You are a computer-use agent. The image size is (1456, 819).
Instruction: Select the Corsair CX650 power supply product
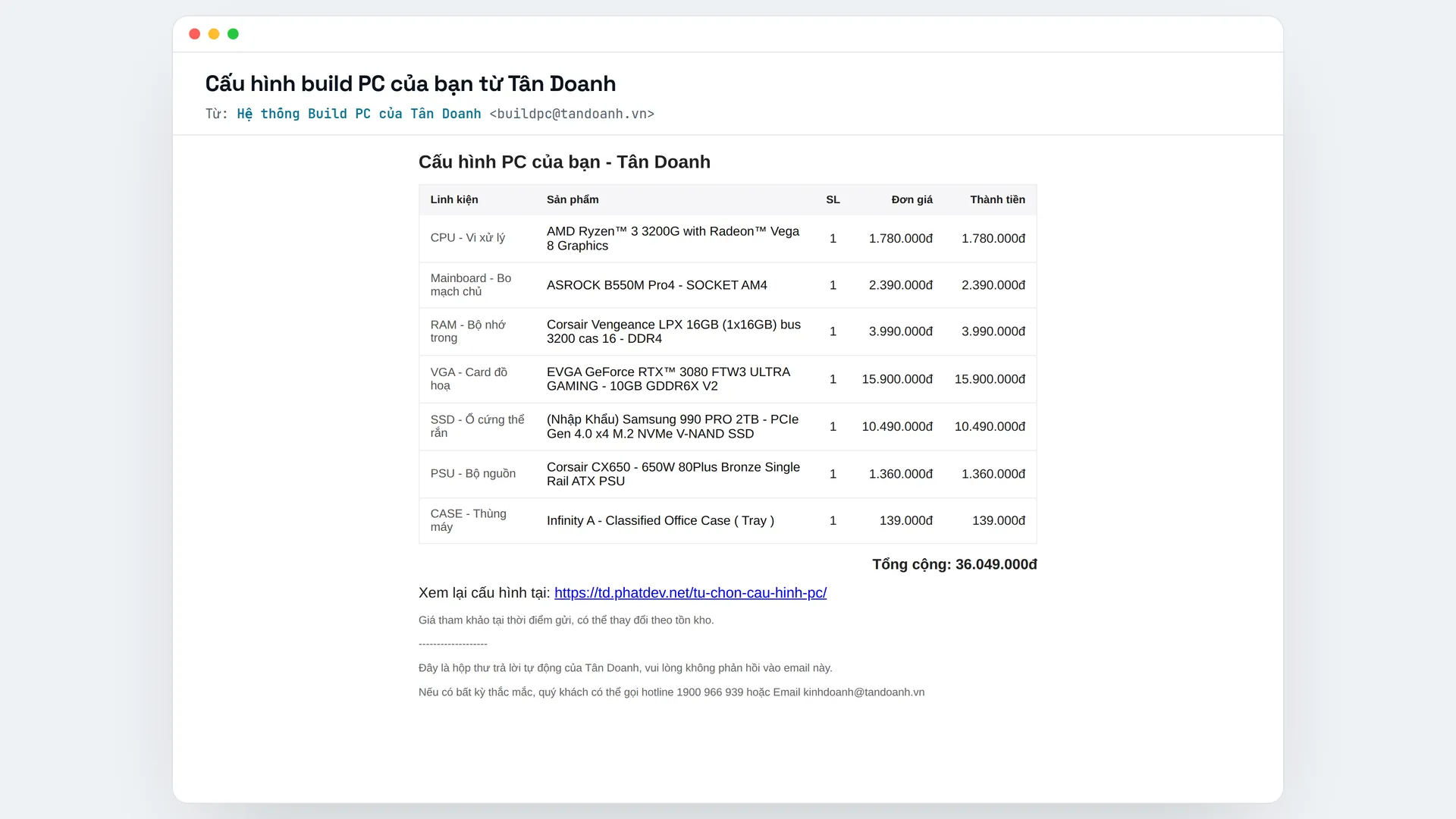pos(673,474)
